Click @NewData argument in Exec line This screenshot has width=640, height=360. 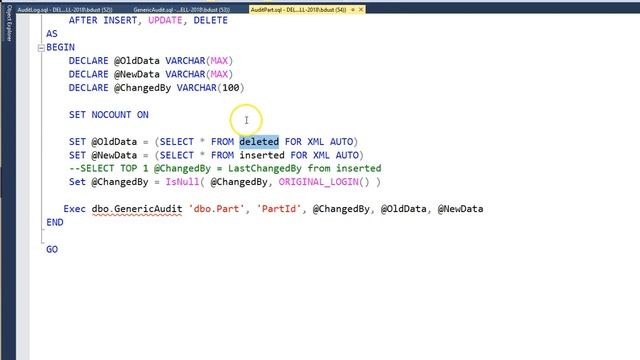tap(460, 209)
